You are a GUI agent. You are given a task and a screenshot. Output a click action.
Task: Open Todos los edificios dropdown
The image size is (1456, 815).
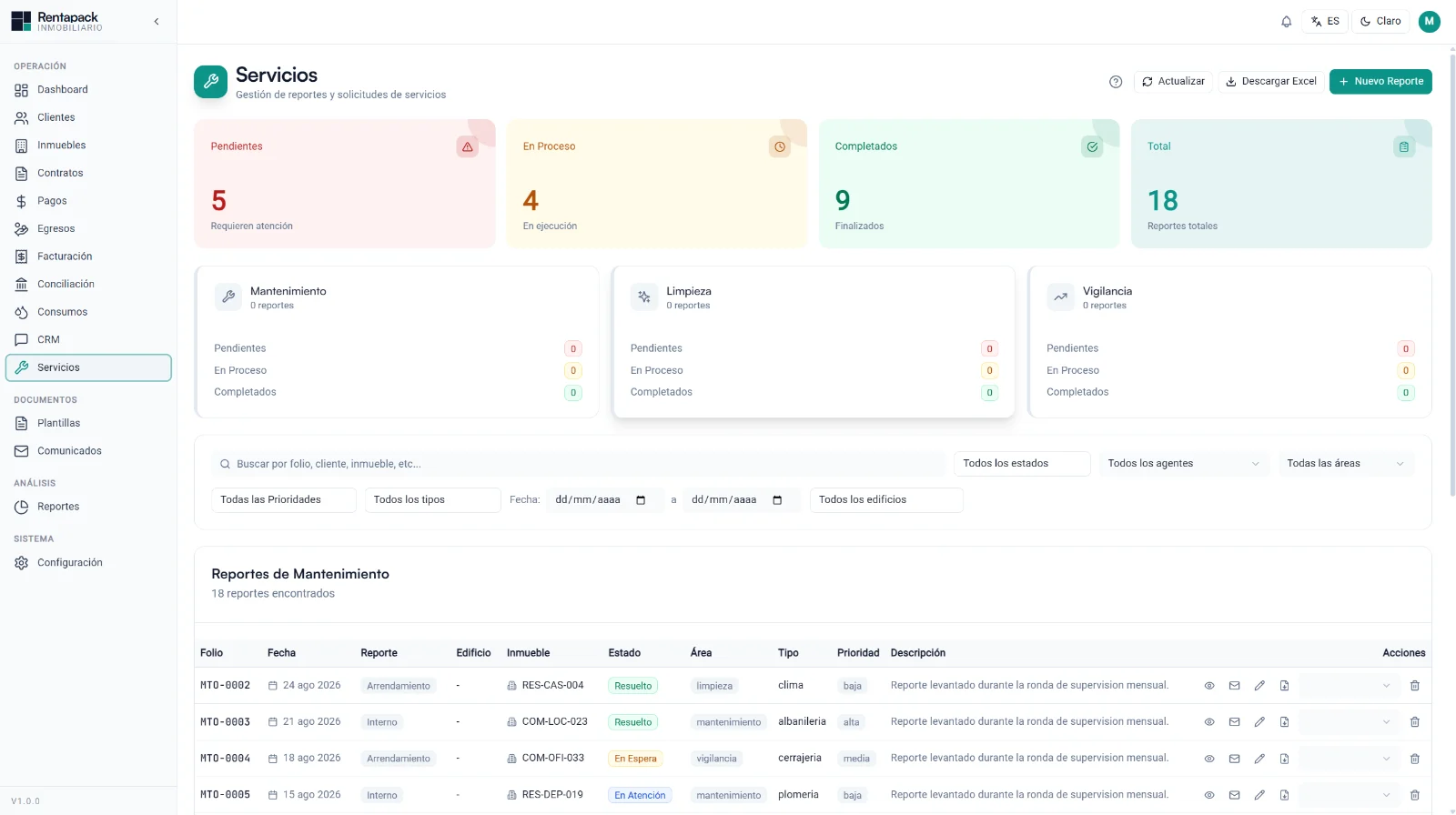click(886, 500)
